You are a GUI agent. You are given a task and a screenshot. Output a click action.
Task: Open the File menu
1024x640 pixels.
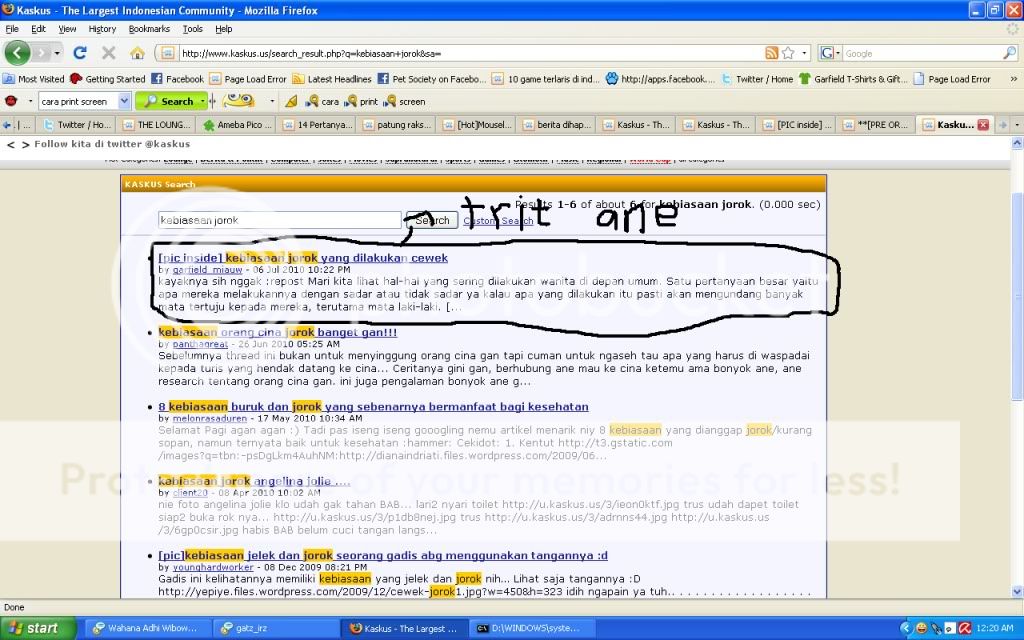pos(12,29)
